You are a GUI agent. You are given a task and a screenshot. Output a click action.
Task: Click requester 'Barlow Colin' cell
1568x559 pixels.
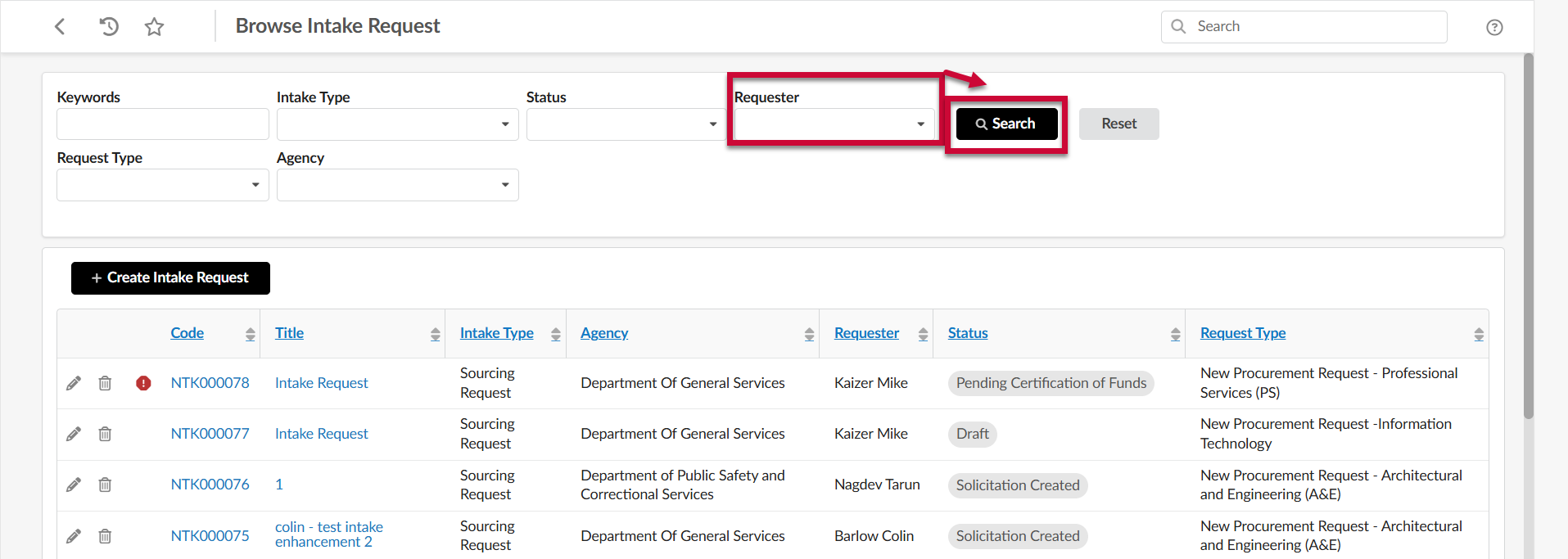[x=874, y=536]
